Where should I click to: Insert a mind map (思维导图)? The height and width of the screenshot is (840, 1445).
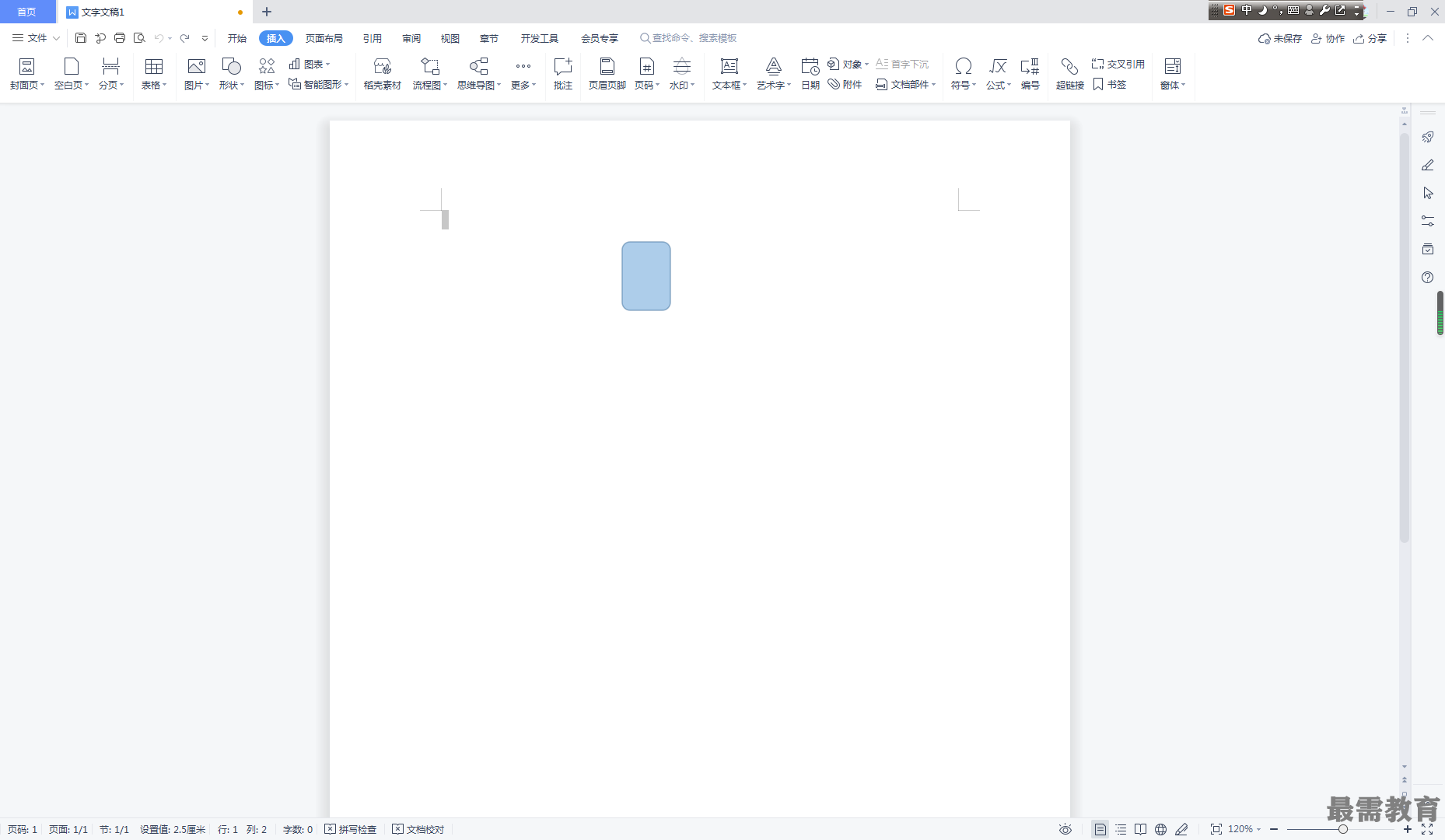tap(479, 74)
